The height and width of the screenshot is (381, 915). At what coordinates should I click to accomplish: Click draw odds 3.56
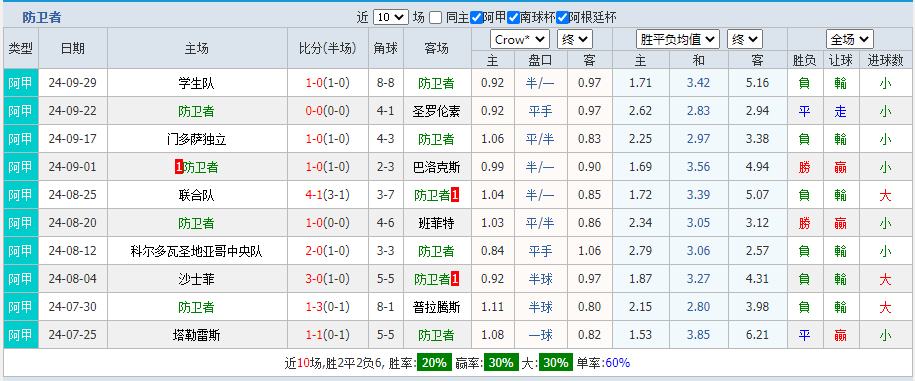point(699,167)
